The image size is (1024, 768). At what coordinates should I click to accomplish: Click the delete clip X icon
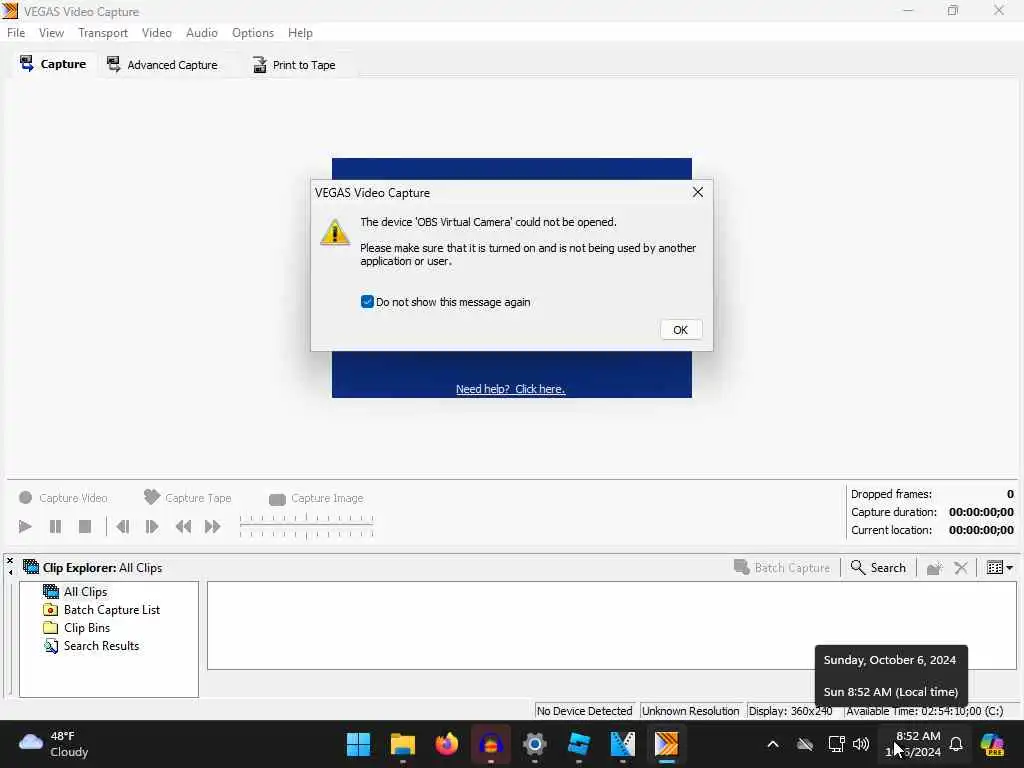tap(961, 568)
